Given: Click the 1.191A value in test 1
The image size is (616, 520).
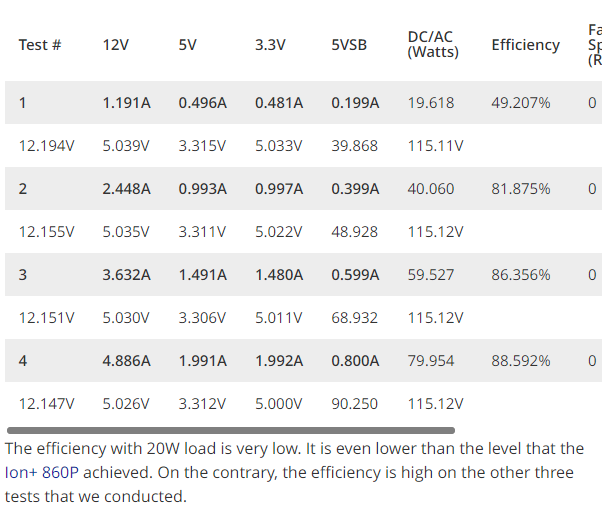Looking at the screenshot, I should click(x=126, y=103).
